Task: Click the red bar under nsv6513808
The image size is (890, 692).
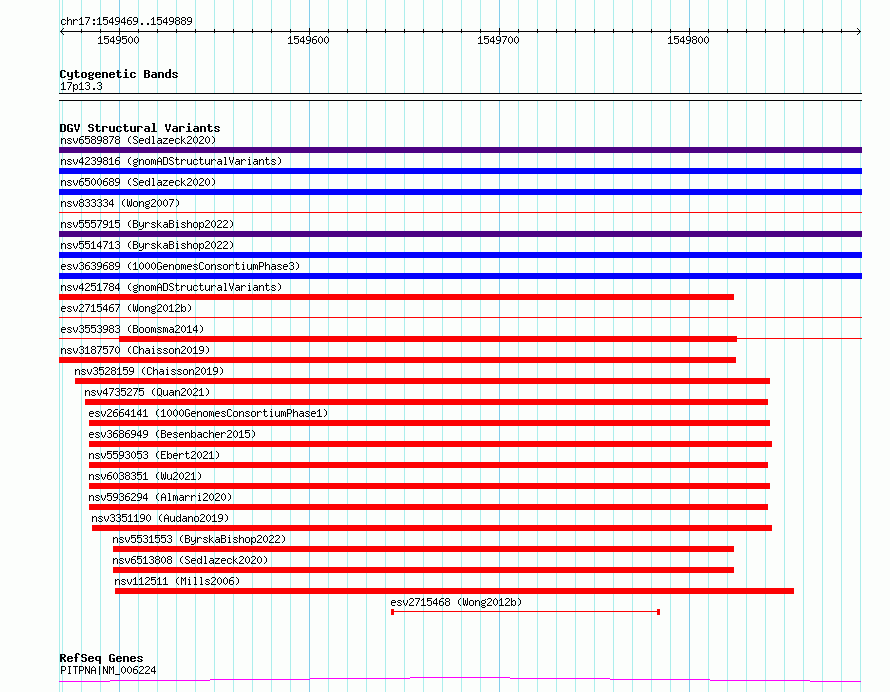Action: click(x=423, y=570)
